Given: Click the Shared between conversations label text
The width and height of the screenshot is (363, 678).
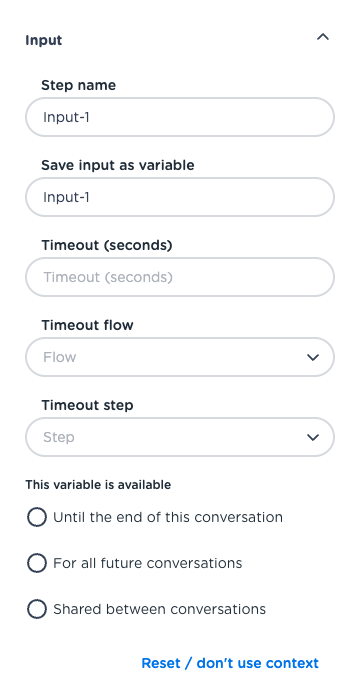Looking at the screenshot, I should [159, 609].
